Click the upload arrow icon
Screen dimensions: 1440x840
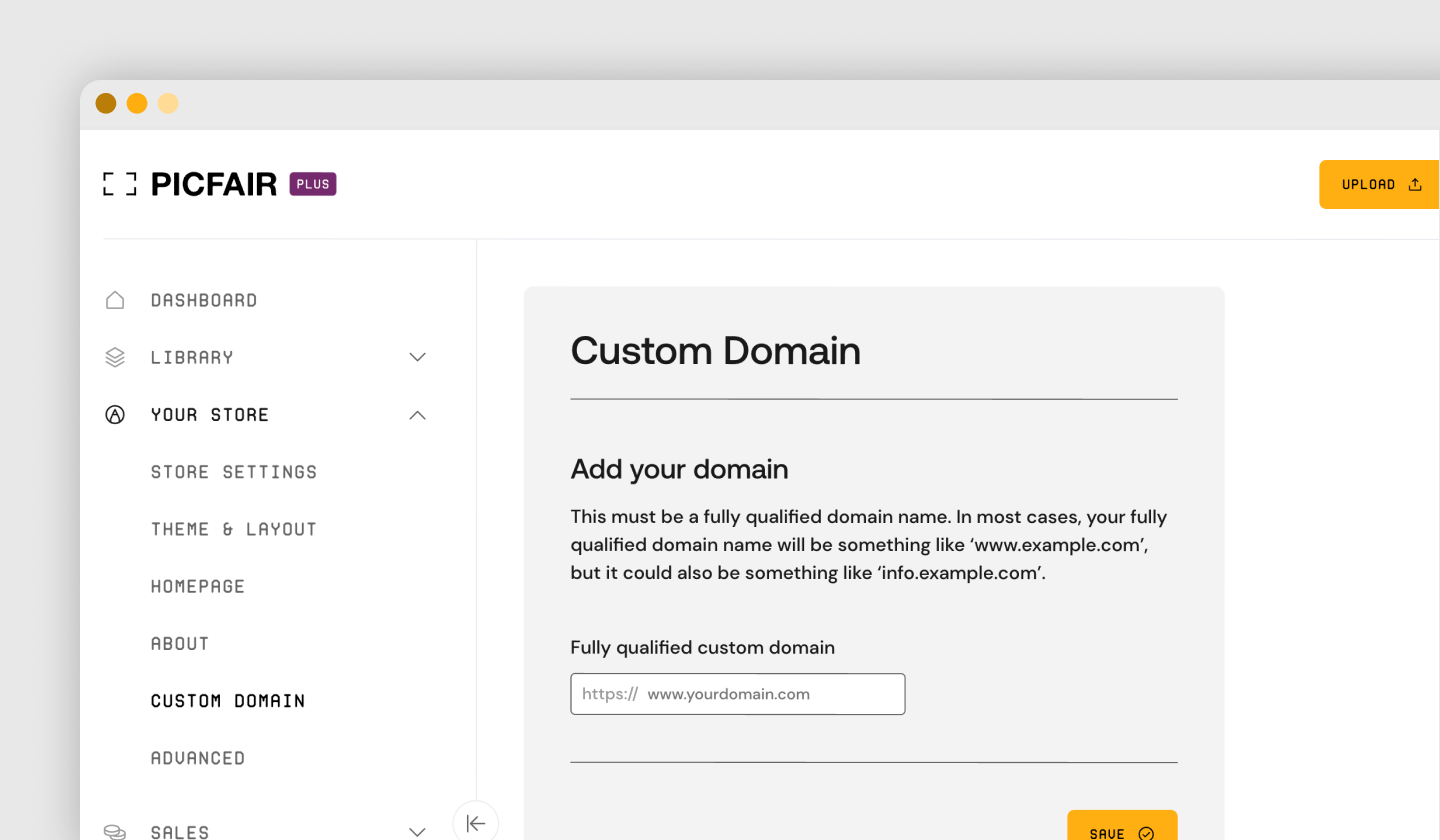[x=1415, y=184]
